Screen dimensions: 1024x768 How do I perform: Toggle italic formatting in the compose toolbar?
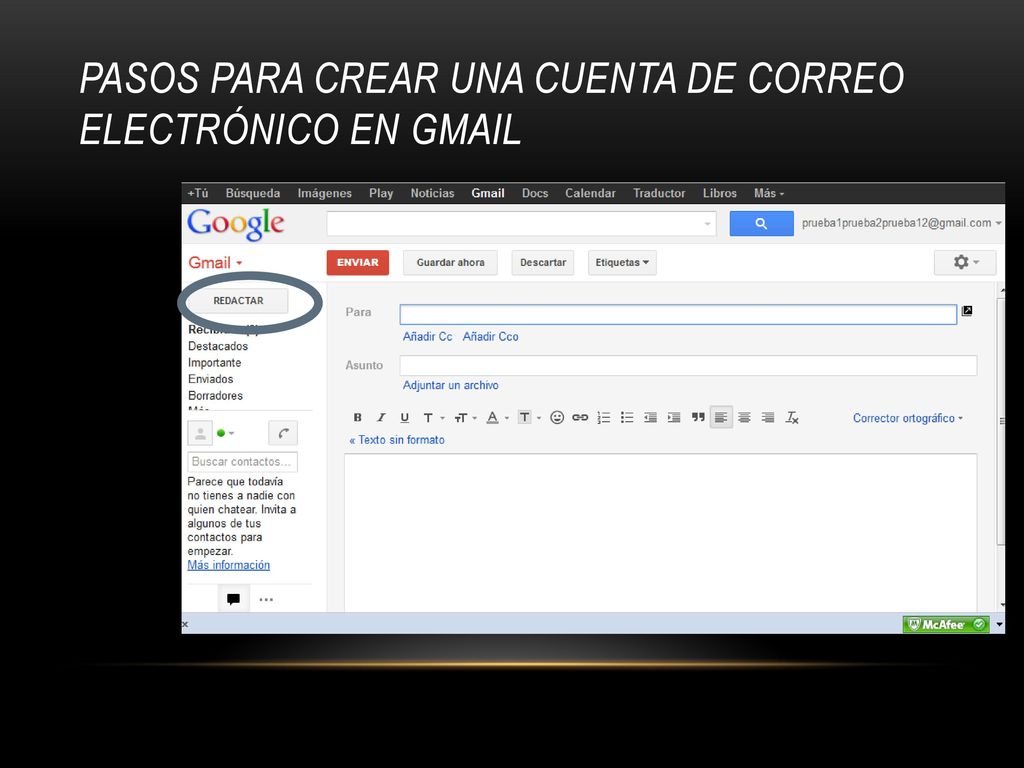[x=381, y=417]
